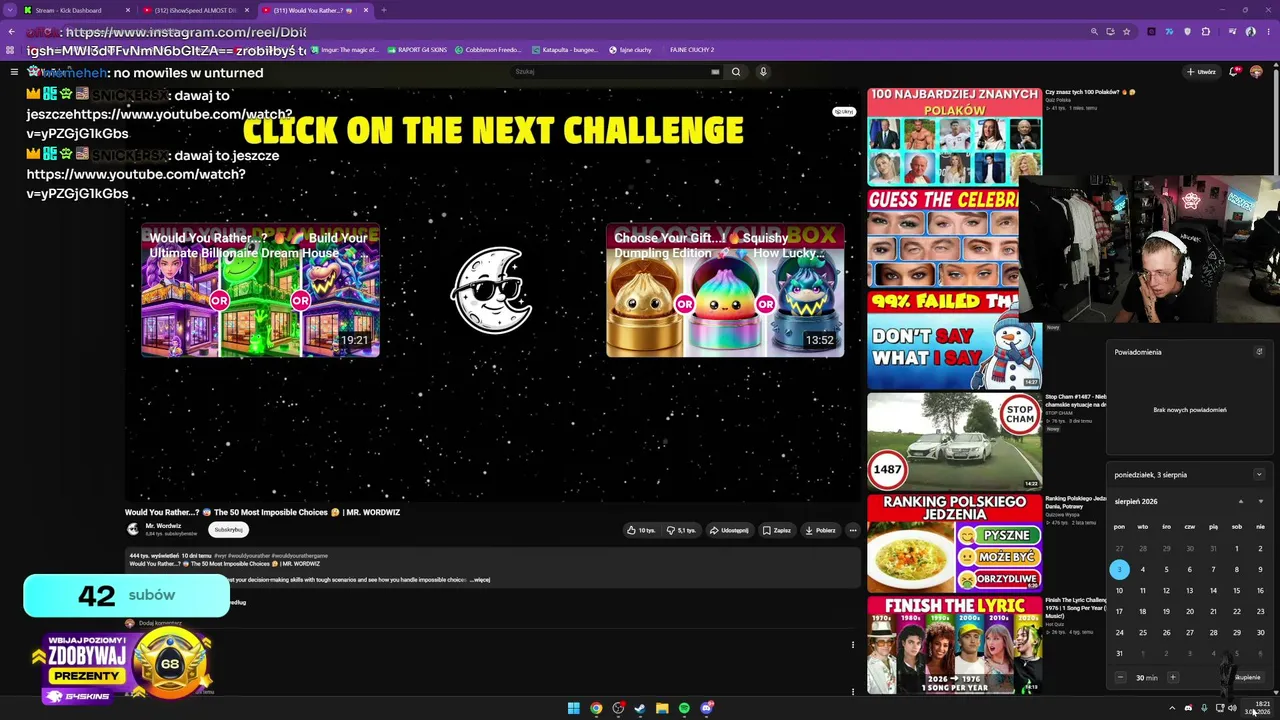Open Spotify from the taskbar
This screenshot has height=720, width=1280.
pos(684,708)
